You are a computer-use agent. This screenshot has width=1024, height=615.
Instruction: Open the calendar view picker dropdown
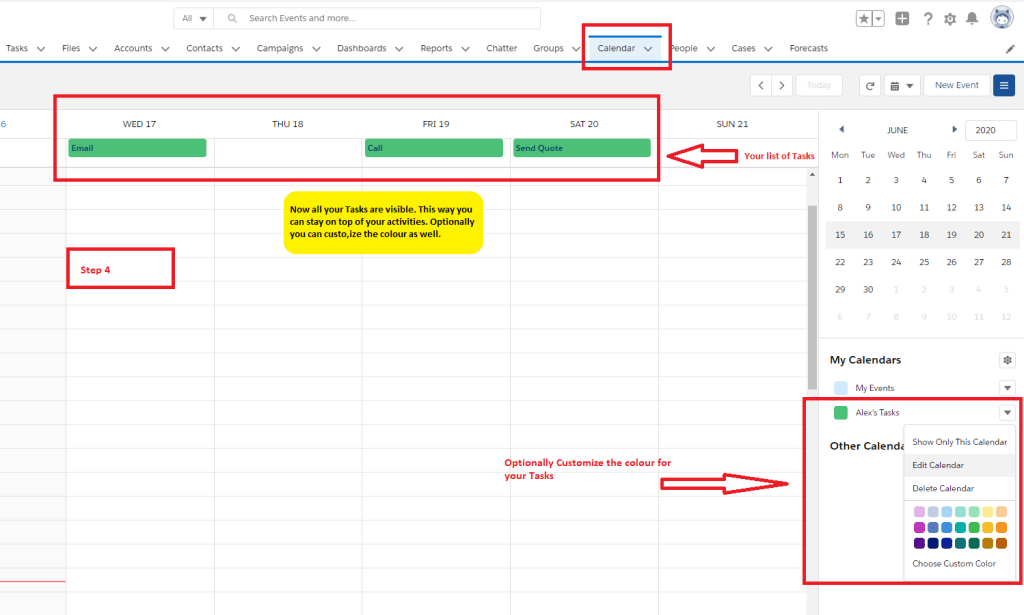coord(902,86)
